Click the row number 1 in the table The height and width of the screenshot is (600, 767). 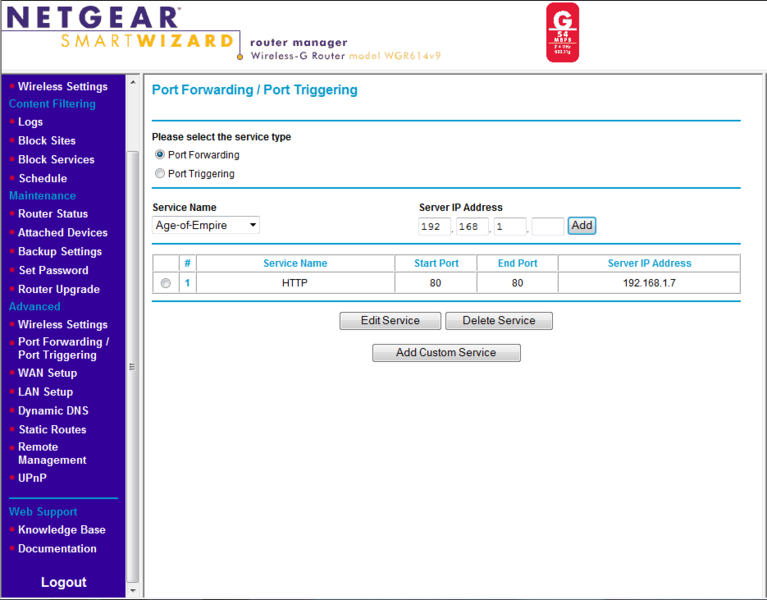coord(187,283)
